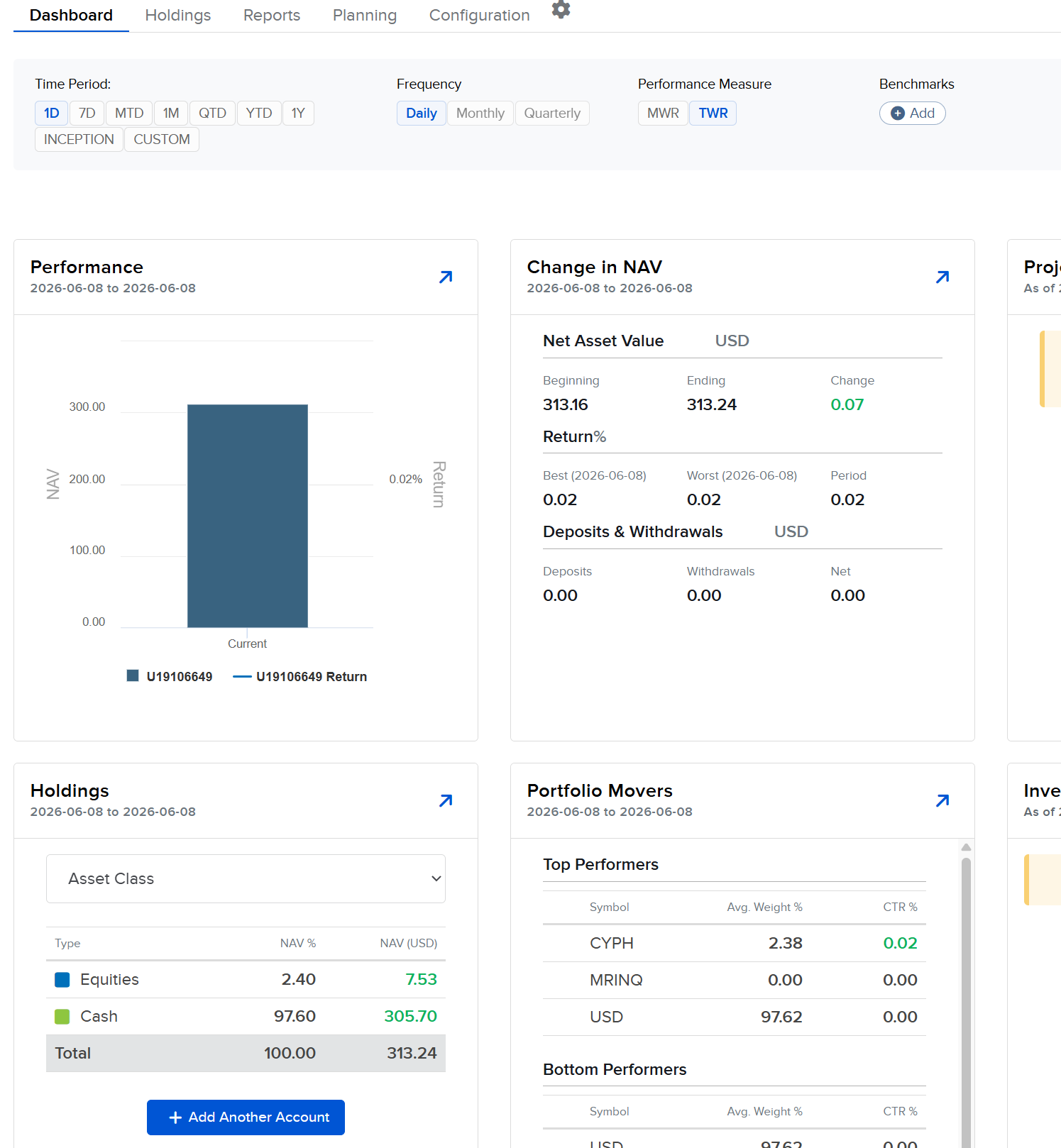The width and height of the screenshot is (1061, 1148).
Task: Click the blue Equities color swatch
Action: (x=62, y=980)
